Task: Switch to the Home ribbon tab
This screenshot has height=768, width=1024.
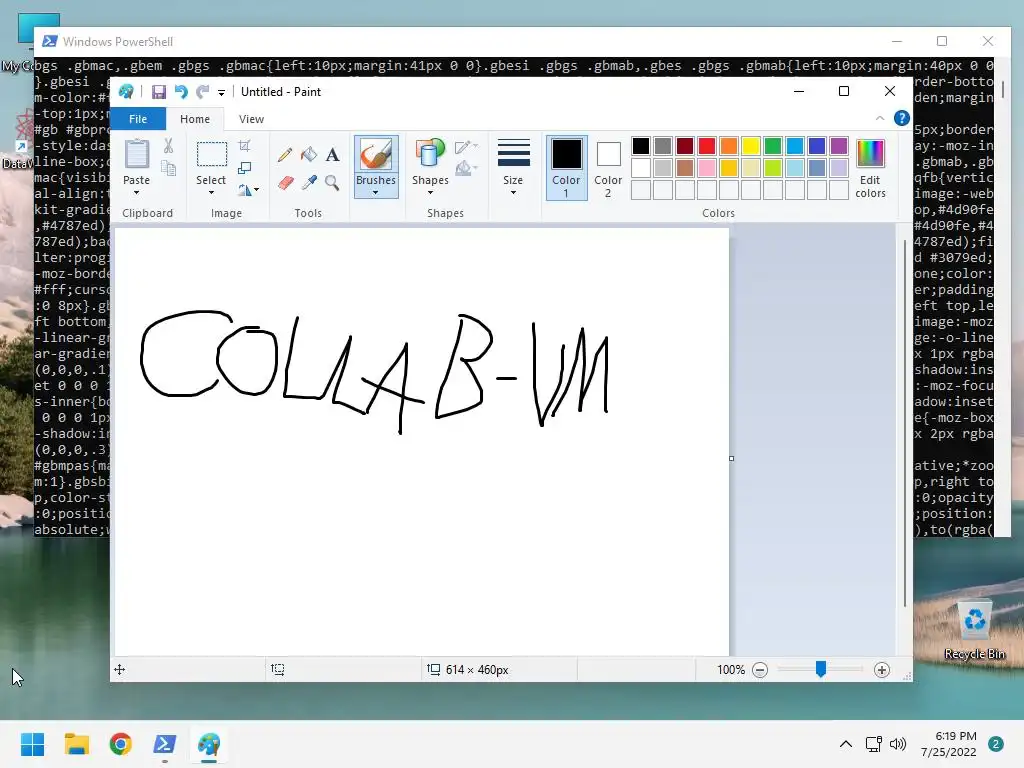Action: [x=195, y=119]
